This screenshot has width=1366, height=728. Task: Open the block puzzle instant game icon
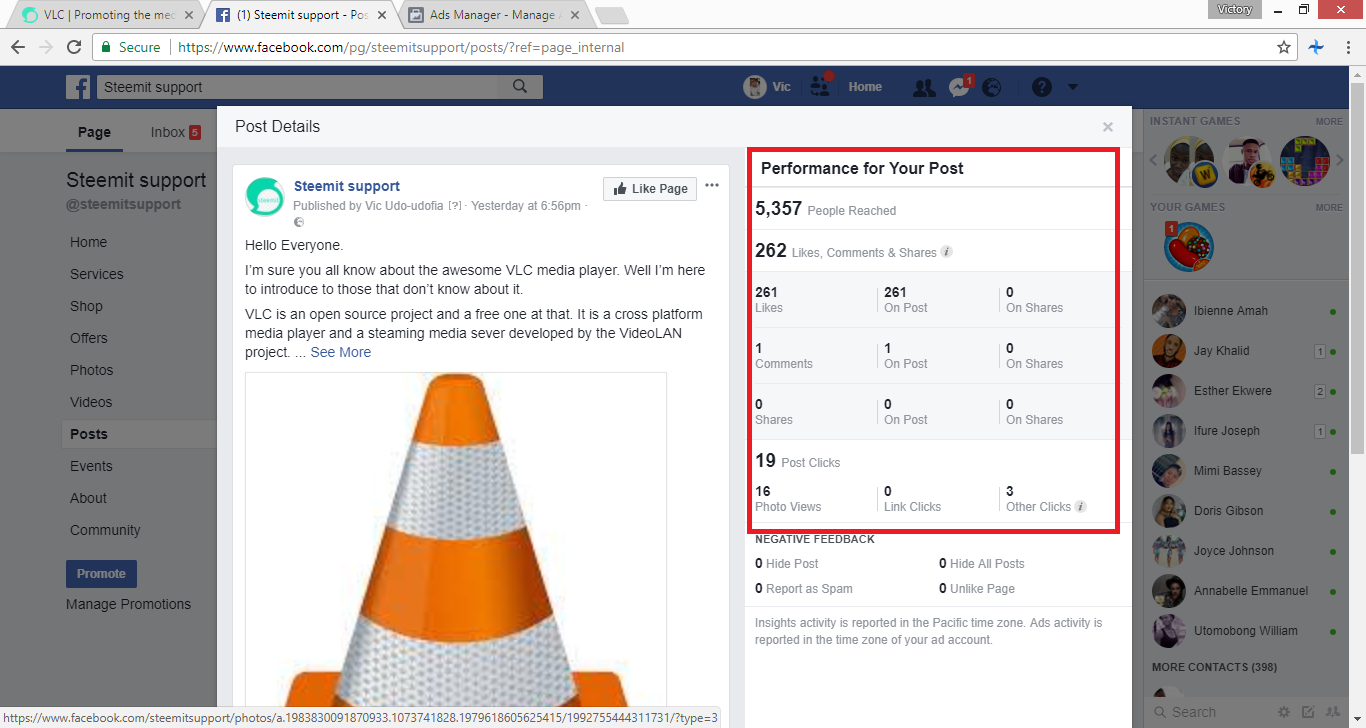1305,162
